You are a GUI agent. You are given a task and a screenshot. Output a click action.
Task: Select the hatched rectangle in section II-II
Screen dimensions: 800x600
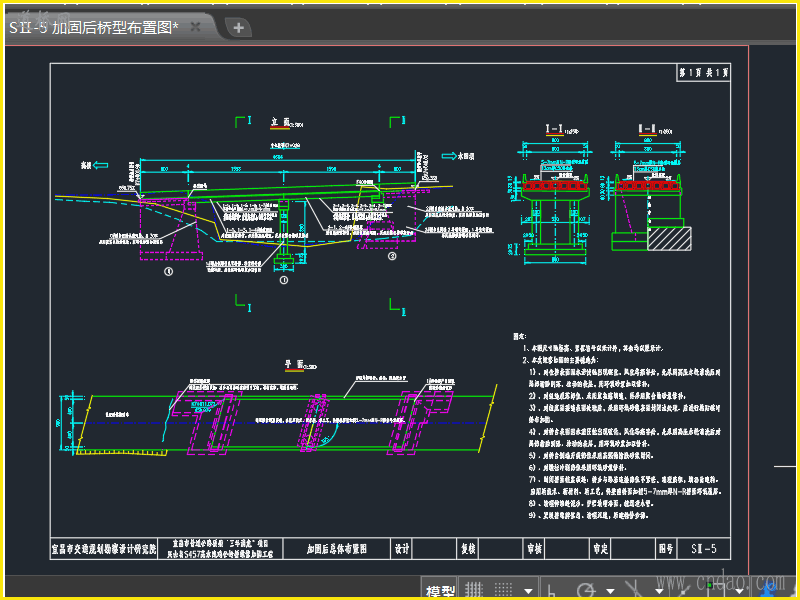pos(669,238)
